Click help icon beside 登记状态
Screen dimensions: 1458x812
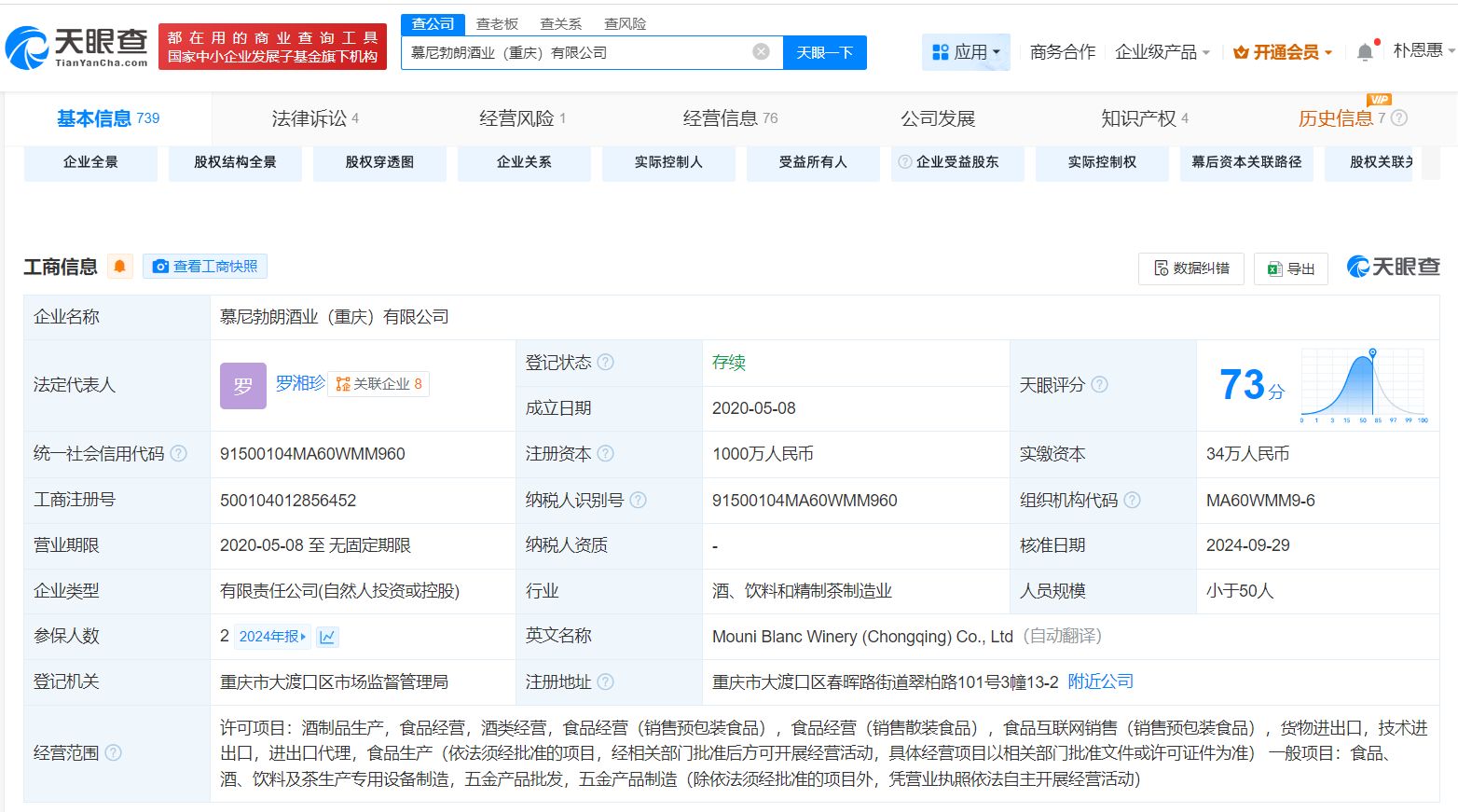(606, 363)
